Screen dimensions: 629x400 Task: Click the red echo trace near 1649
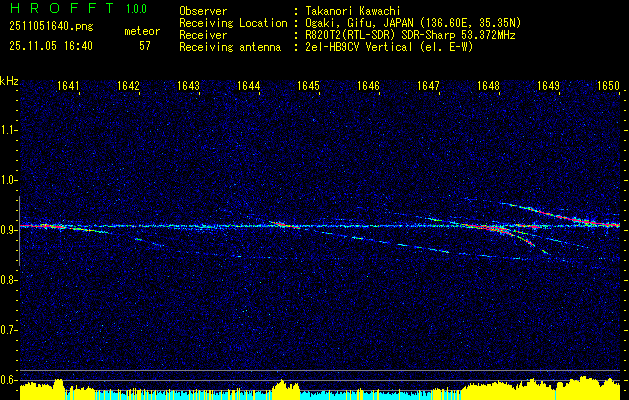point(562,215)
